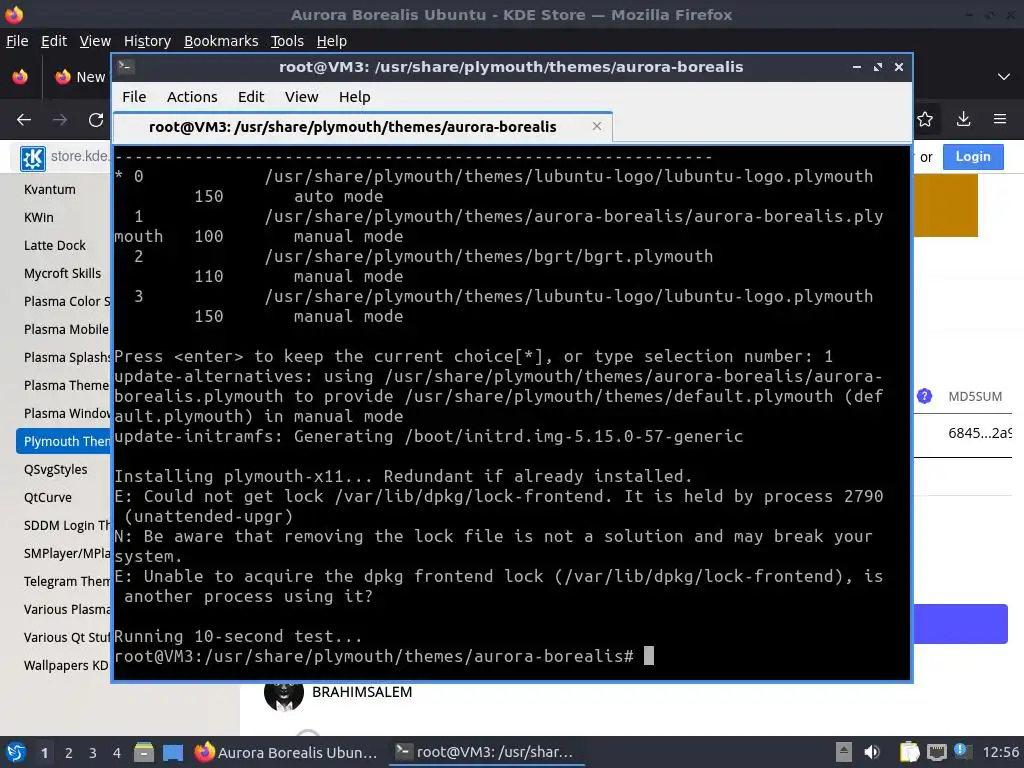Switch to virtual desktop 3

coord(93,754)
